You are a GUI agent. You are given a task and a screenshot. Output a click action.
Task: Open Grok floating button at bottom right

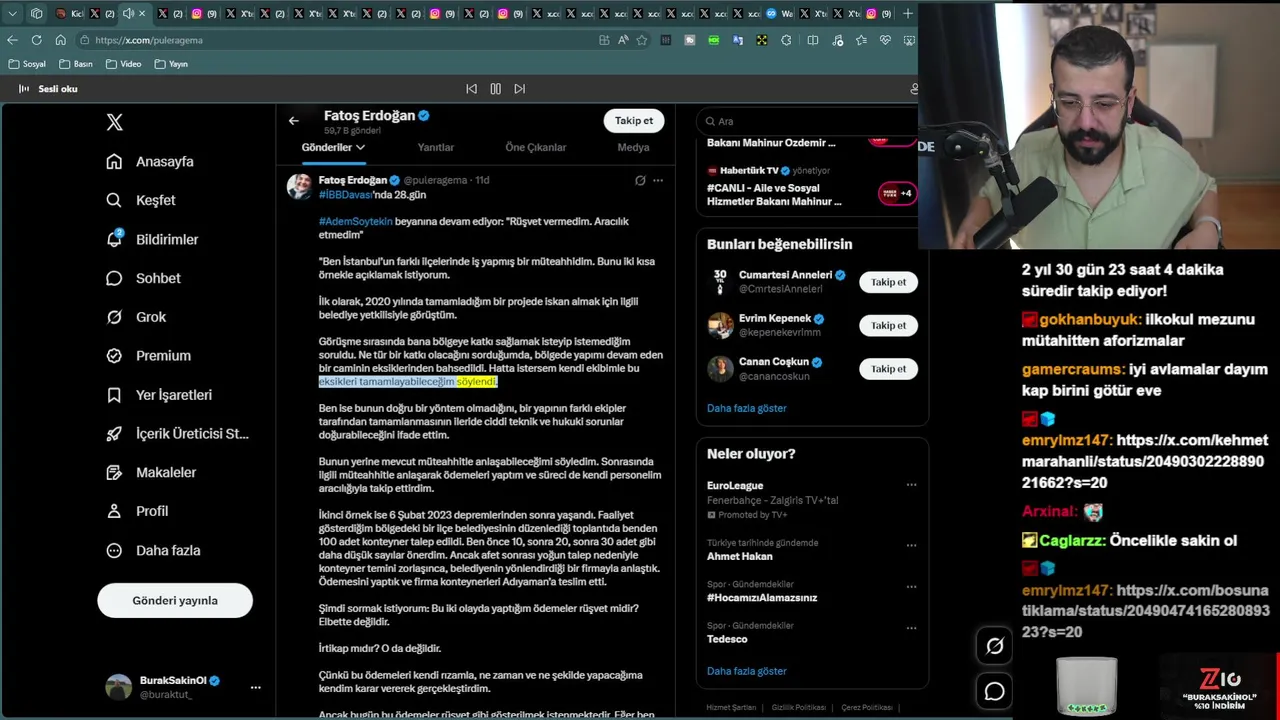coord(994,646)
